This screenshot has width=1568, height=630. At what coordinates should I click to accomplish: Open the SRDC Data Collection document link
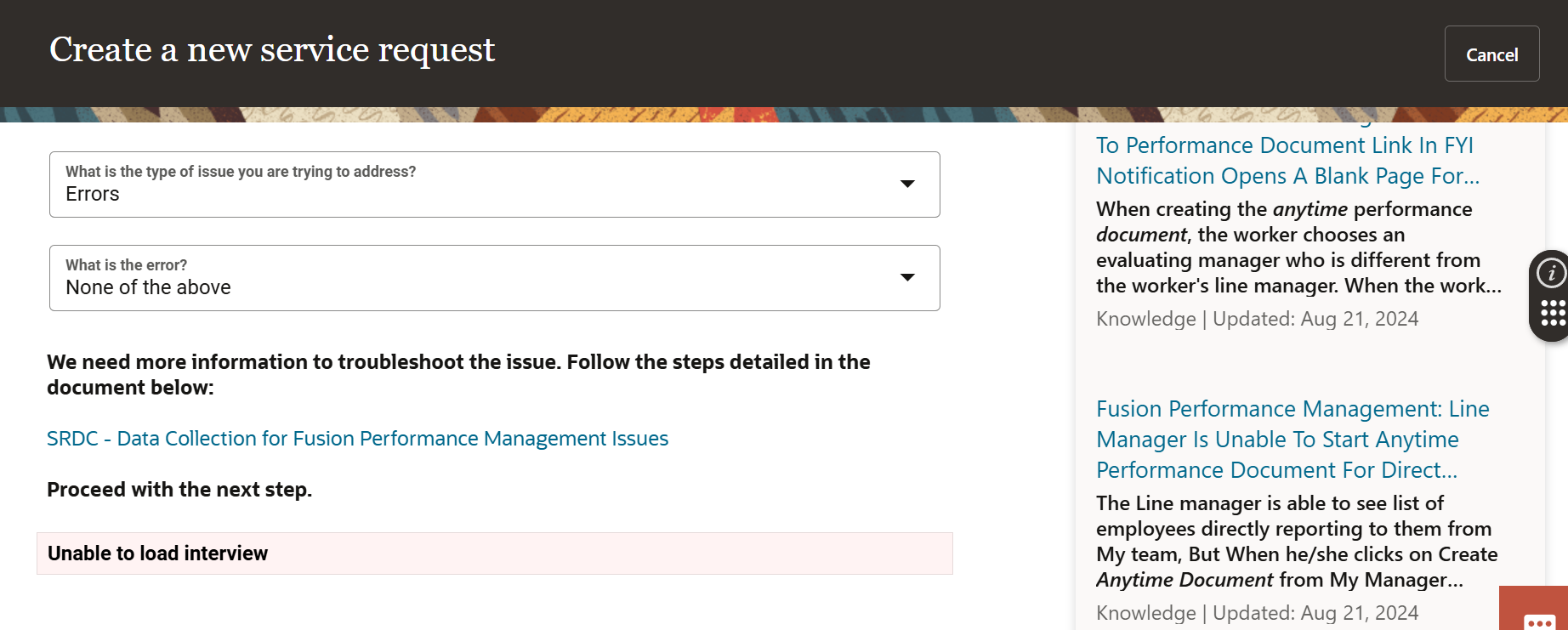(x=357, y=439)
